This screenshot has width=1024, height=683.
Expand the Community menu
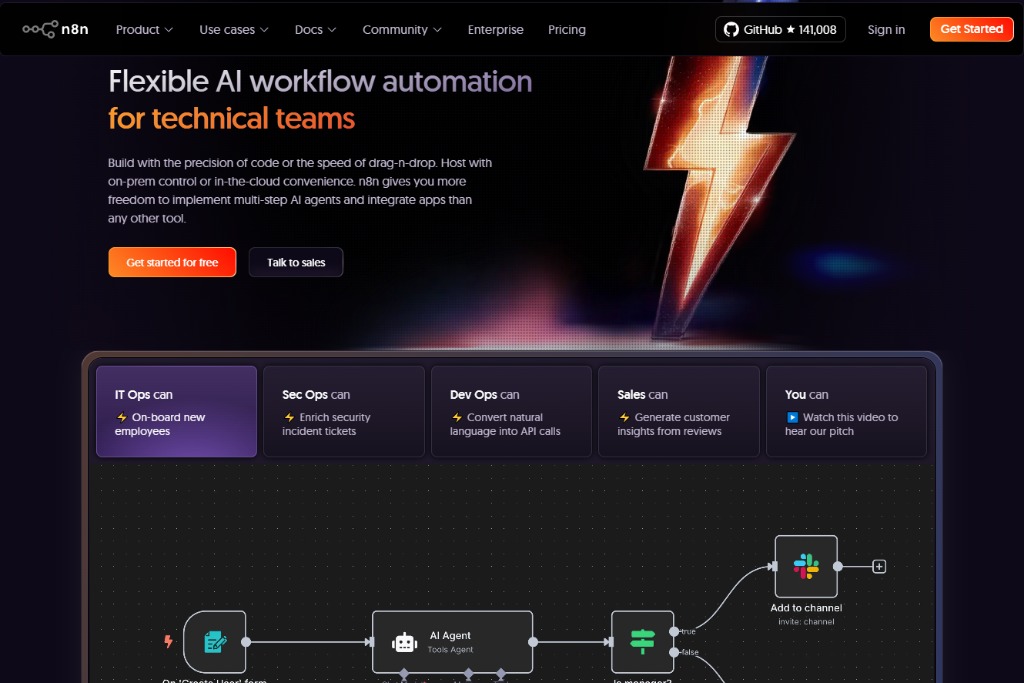coord(402,30)
